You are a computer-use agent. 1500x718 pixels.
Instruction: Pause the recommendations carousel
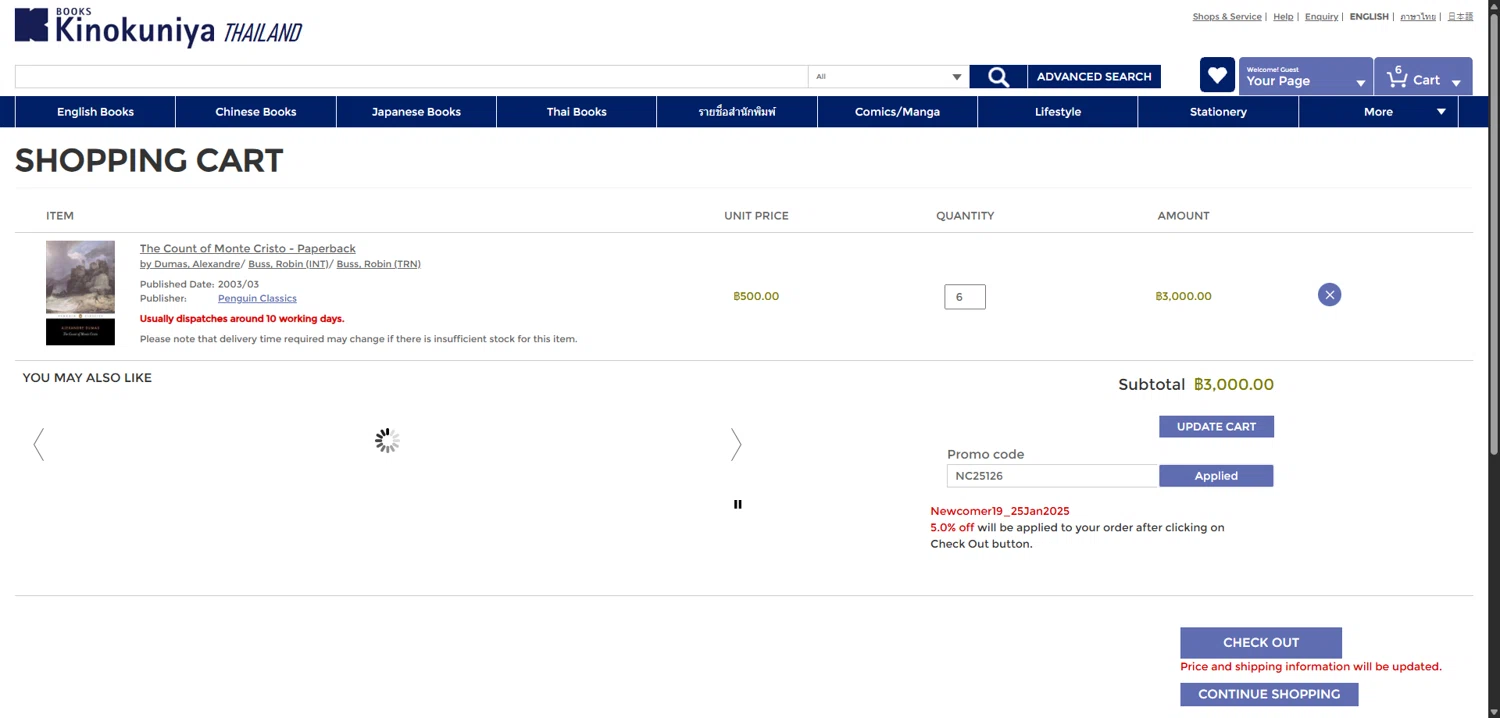(738, 504)
